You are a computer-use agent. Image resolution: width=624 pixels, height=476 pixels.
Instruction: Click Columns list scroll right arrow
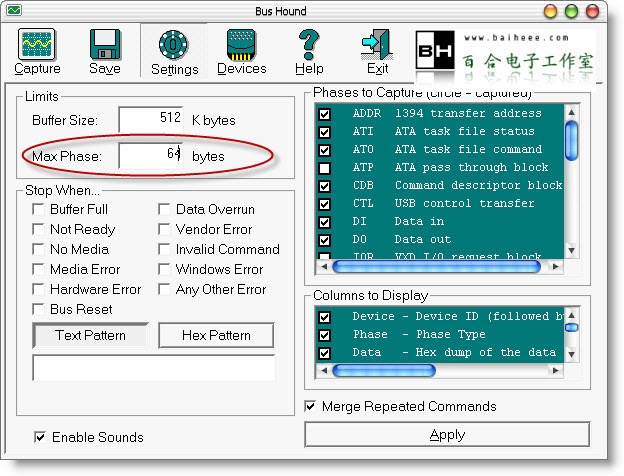(556, 371)
